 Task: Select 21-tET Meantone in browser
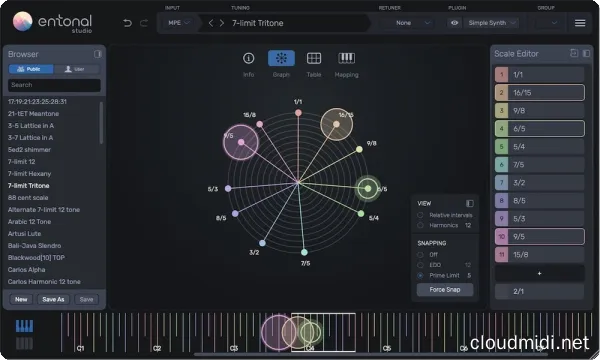coord(33,114)
